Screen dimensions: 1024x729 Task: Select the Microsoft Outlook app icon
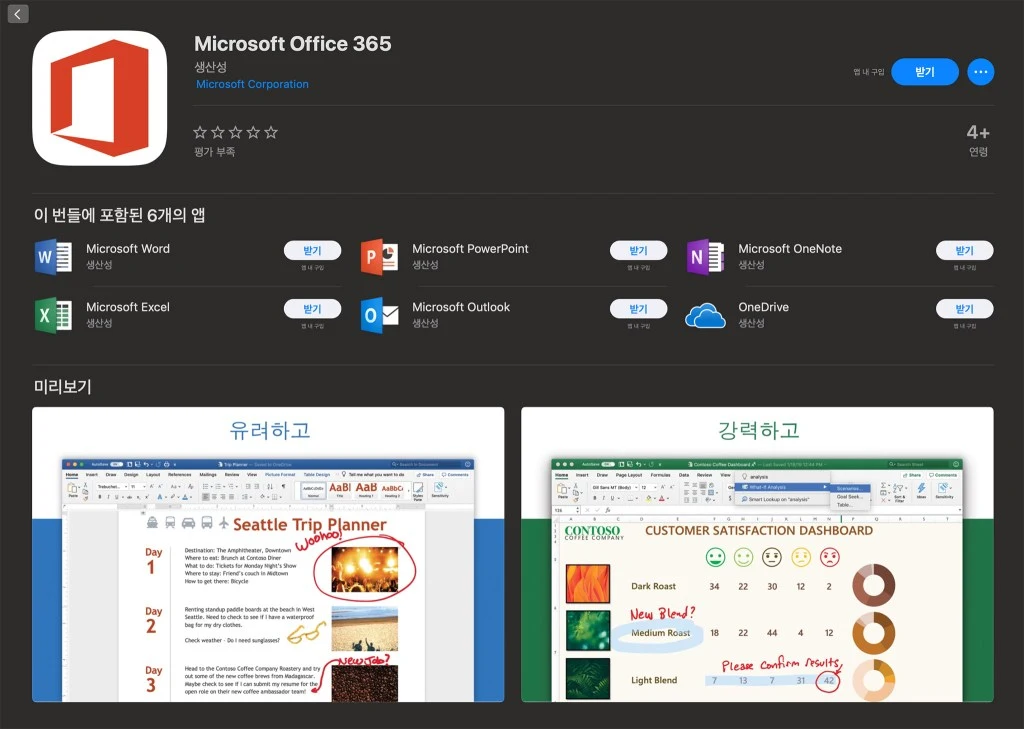380,314
